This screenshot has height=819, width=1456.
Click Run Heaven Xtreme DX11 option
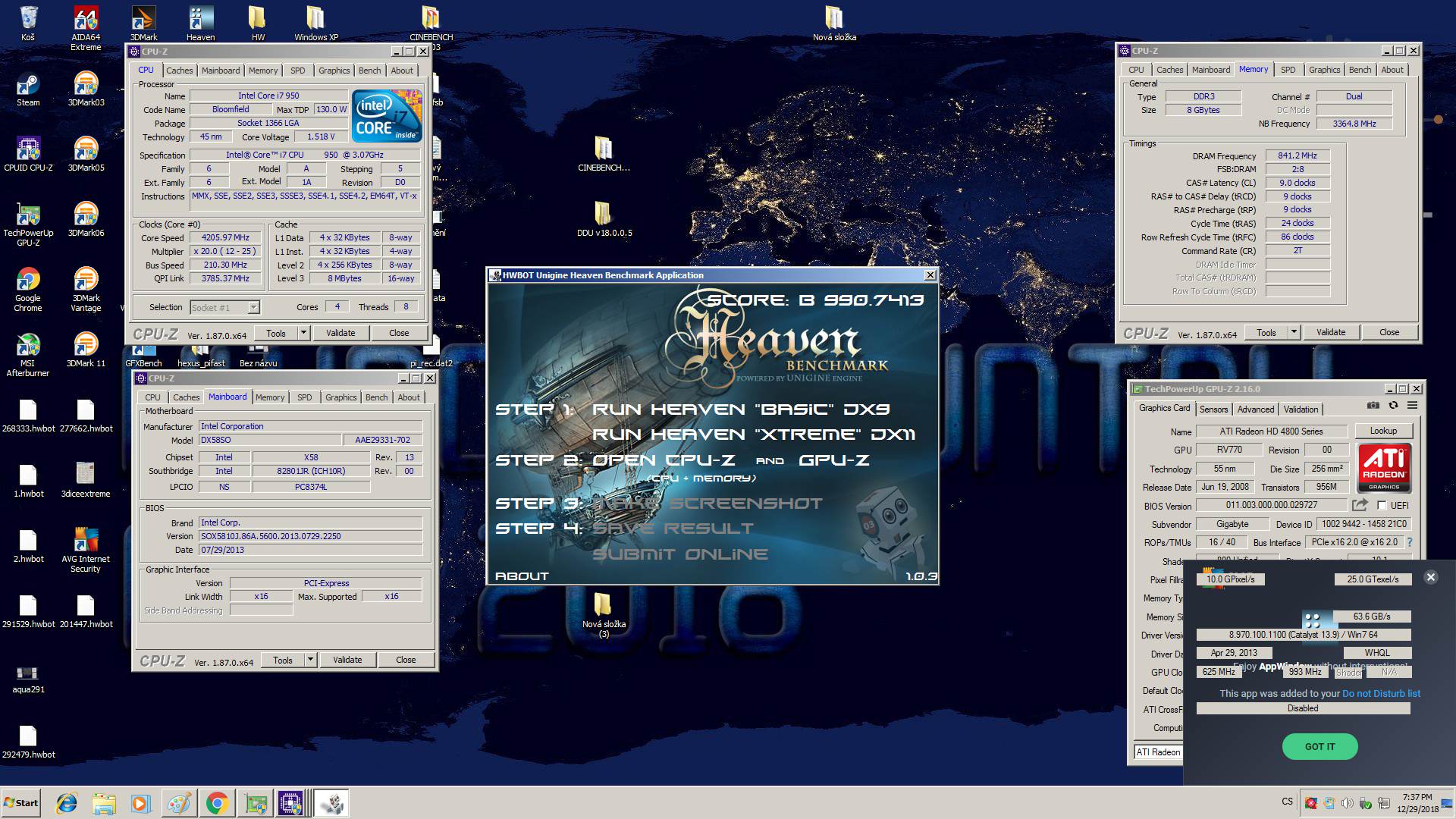753,434
